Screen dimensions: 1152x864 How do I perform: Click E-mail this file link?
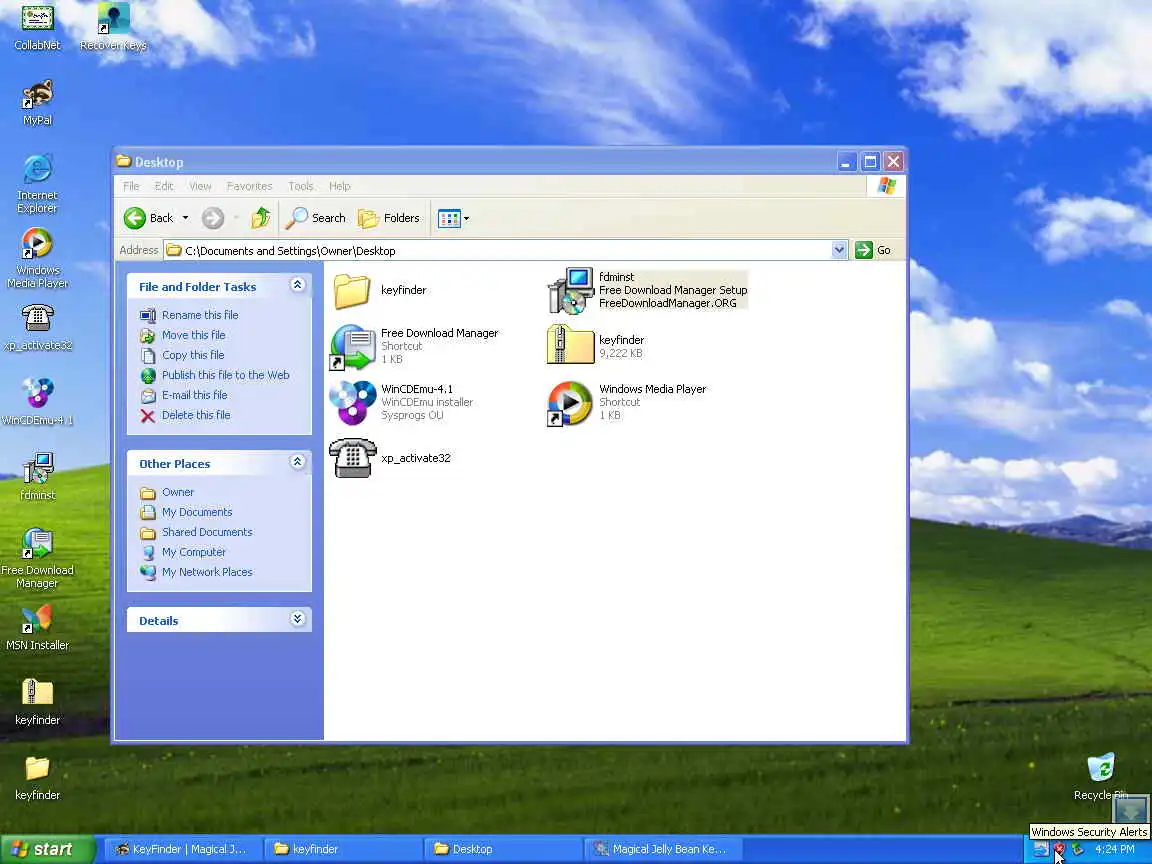click(195, 395)
